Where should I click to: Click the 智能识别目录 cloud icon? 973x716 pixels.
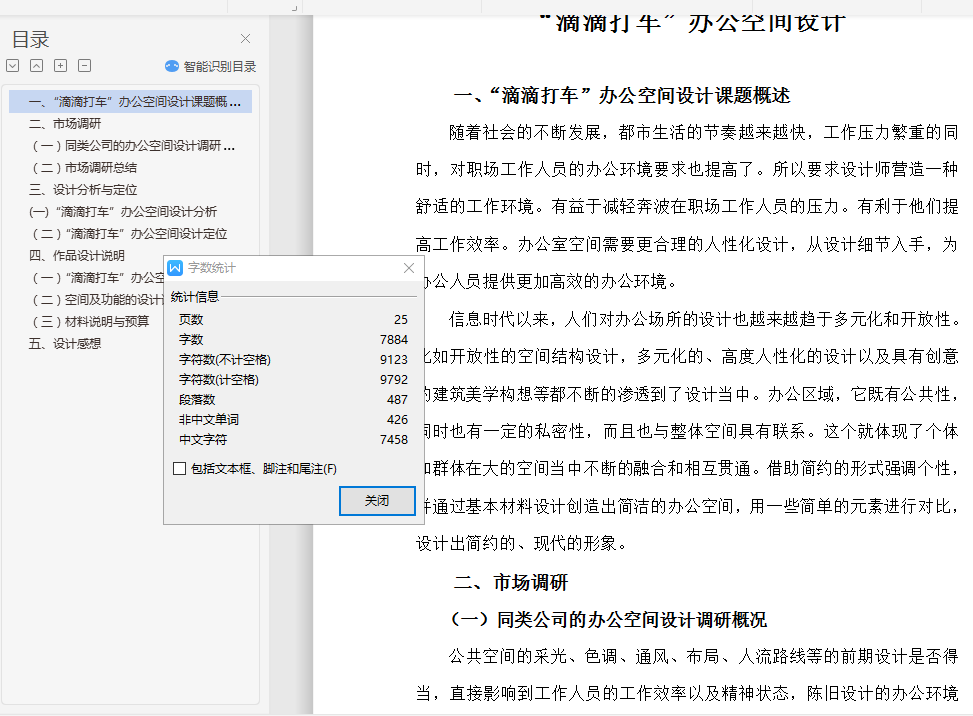tap(172, 66)
